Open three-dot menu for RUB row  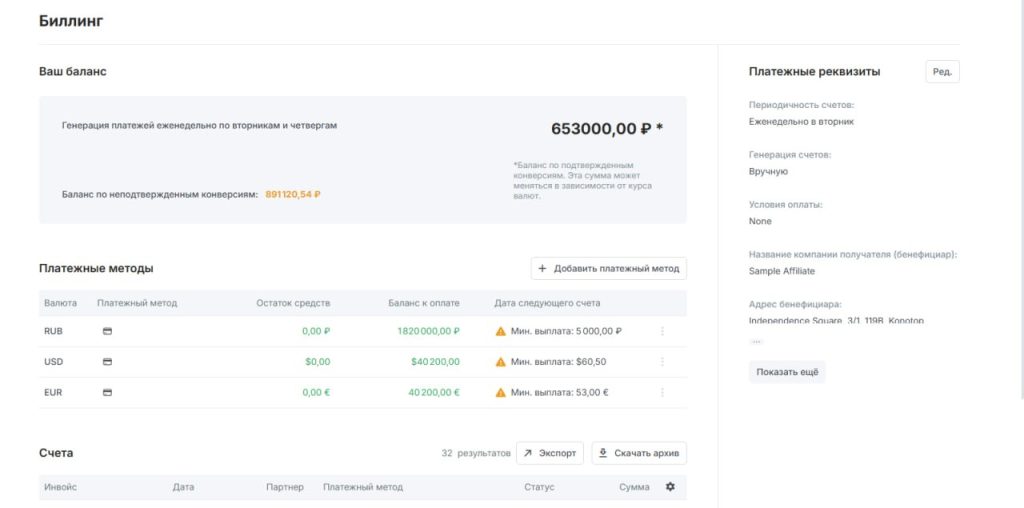coord(662,331)
